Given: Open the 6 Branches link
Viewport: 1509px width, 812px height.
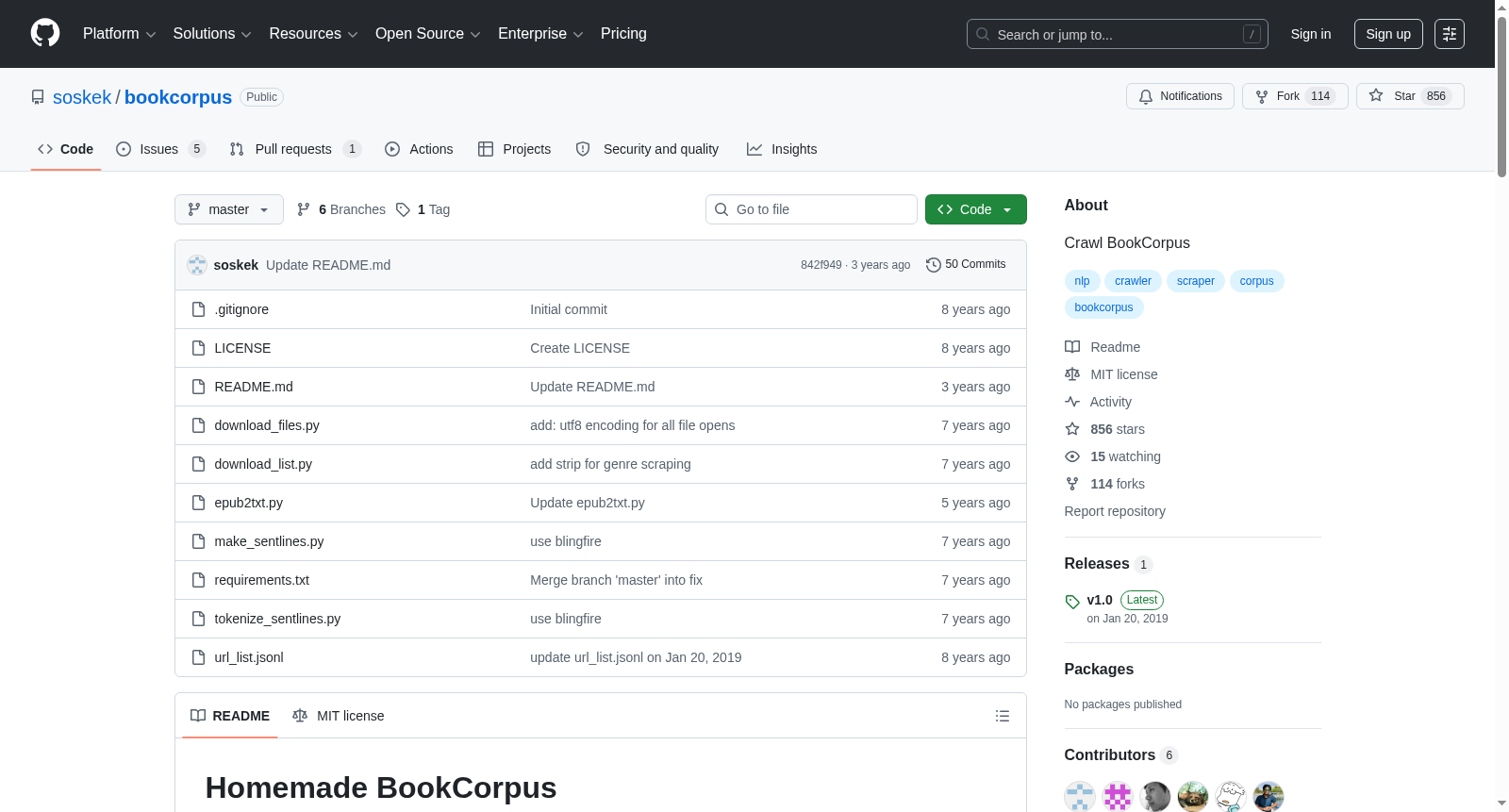Looking at the screenshot, I should pos(341,209).
